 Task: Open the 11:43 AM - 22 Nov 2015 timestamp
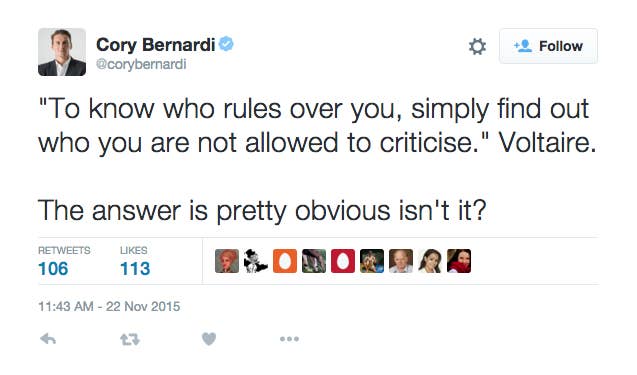click(x=109, y=306)
